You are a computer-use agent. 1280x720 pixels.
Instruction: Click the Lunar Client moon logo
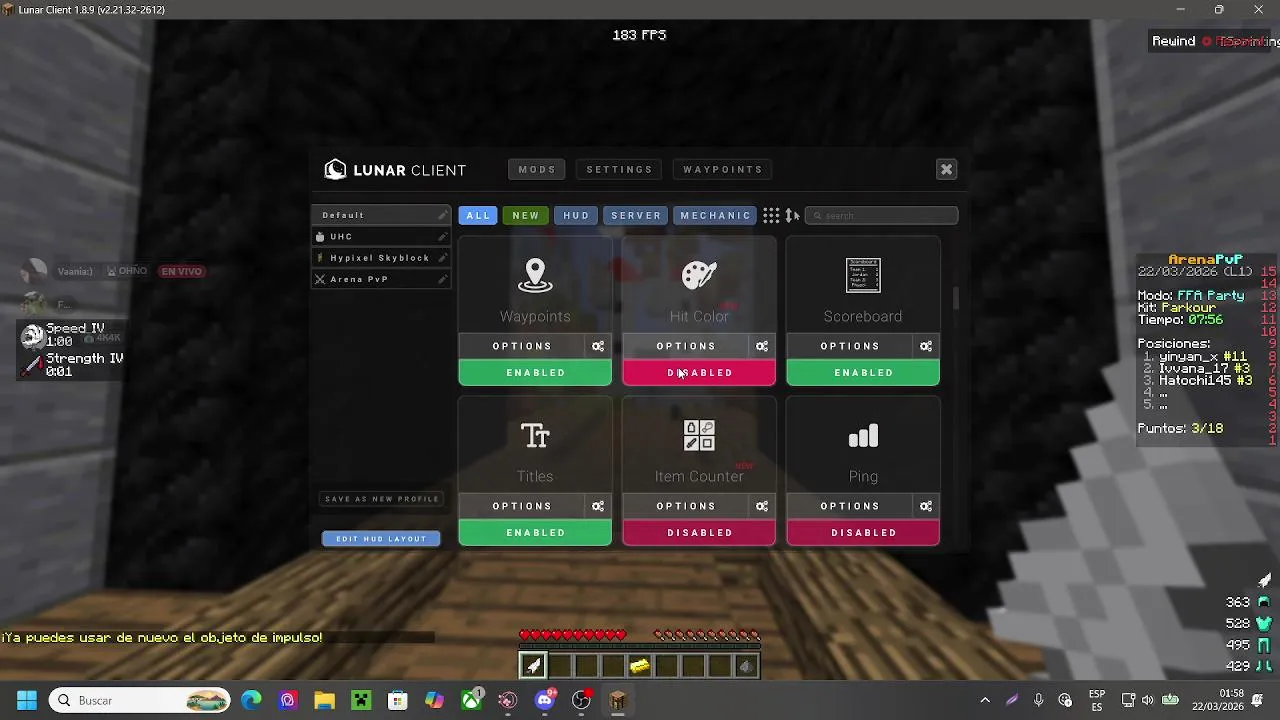click(335, 170)
